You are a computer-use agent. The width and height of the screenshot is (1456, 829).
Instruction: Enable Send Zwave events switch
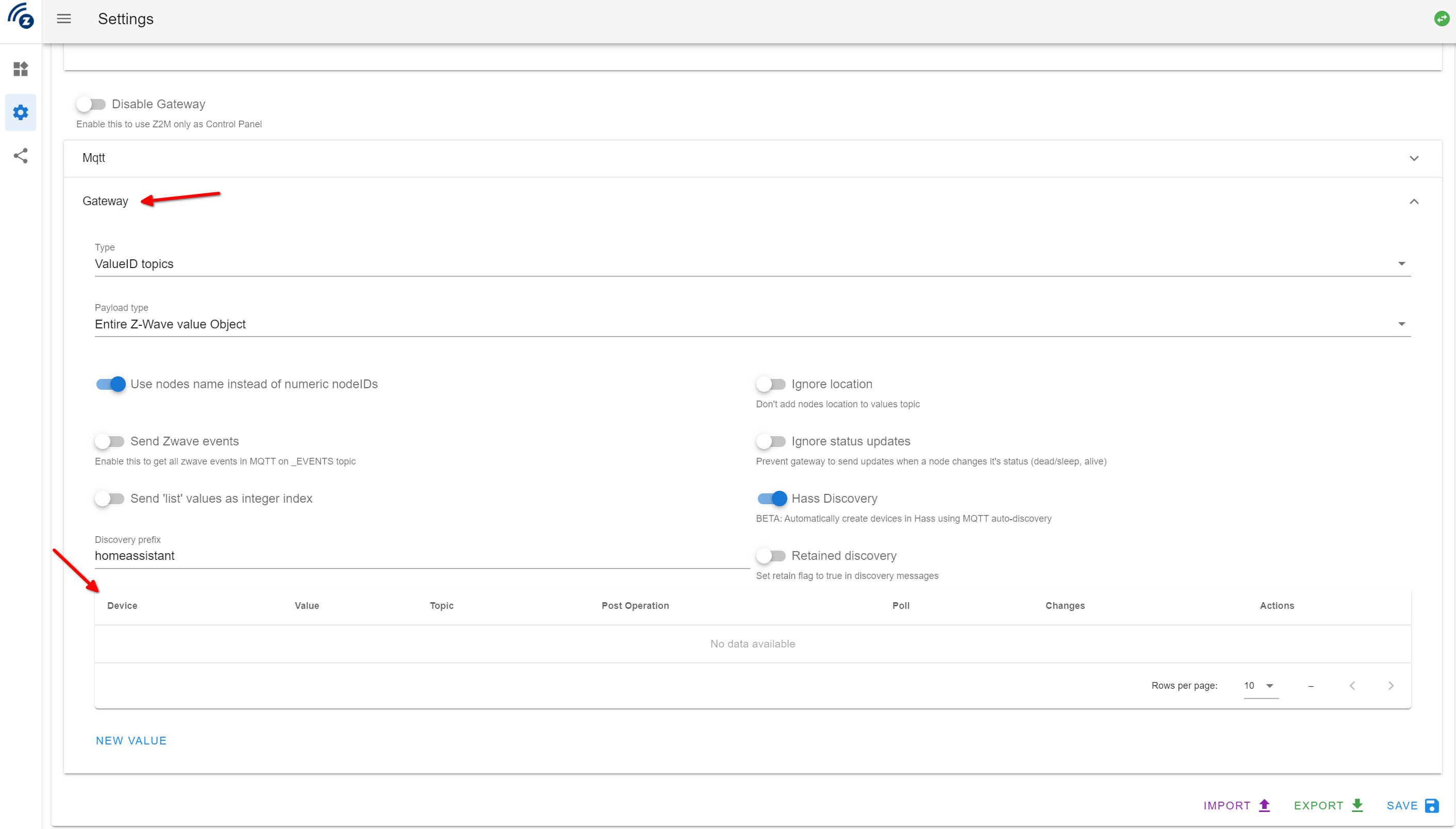109,441
